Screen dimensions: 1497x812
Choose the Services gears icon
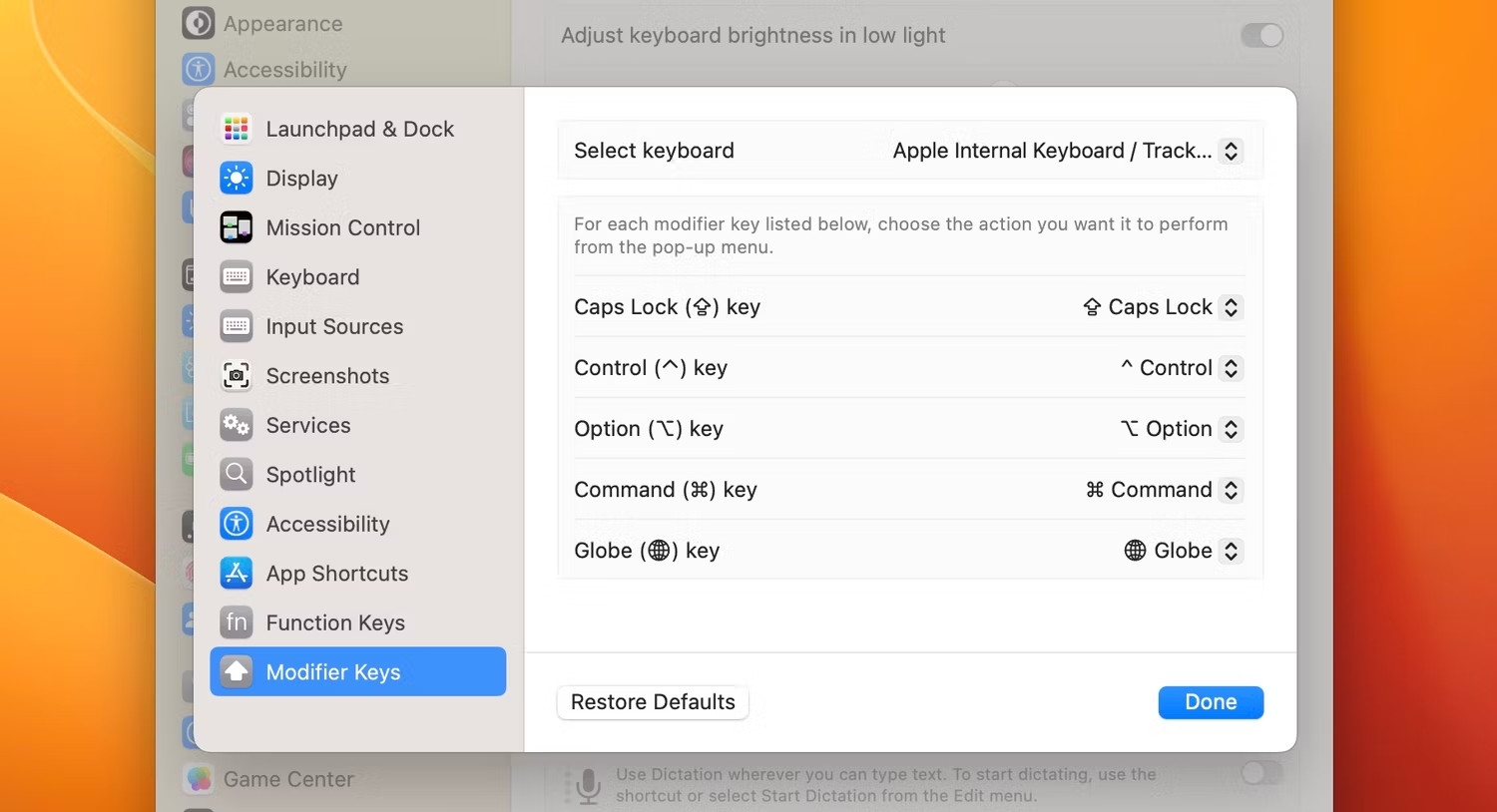[237, 425]
